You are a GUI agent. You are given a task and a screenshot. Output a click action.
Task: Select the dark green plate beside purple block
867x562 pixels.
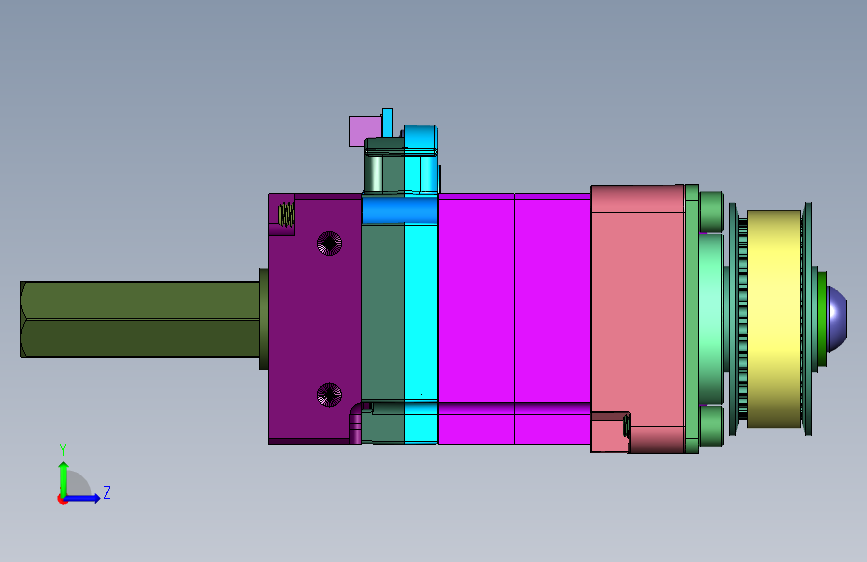pyautogui.click(x=383, y=313)
